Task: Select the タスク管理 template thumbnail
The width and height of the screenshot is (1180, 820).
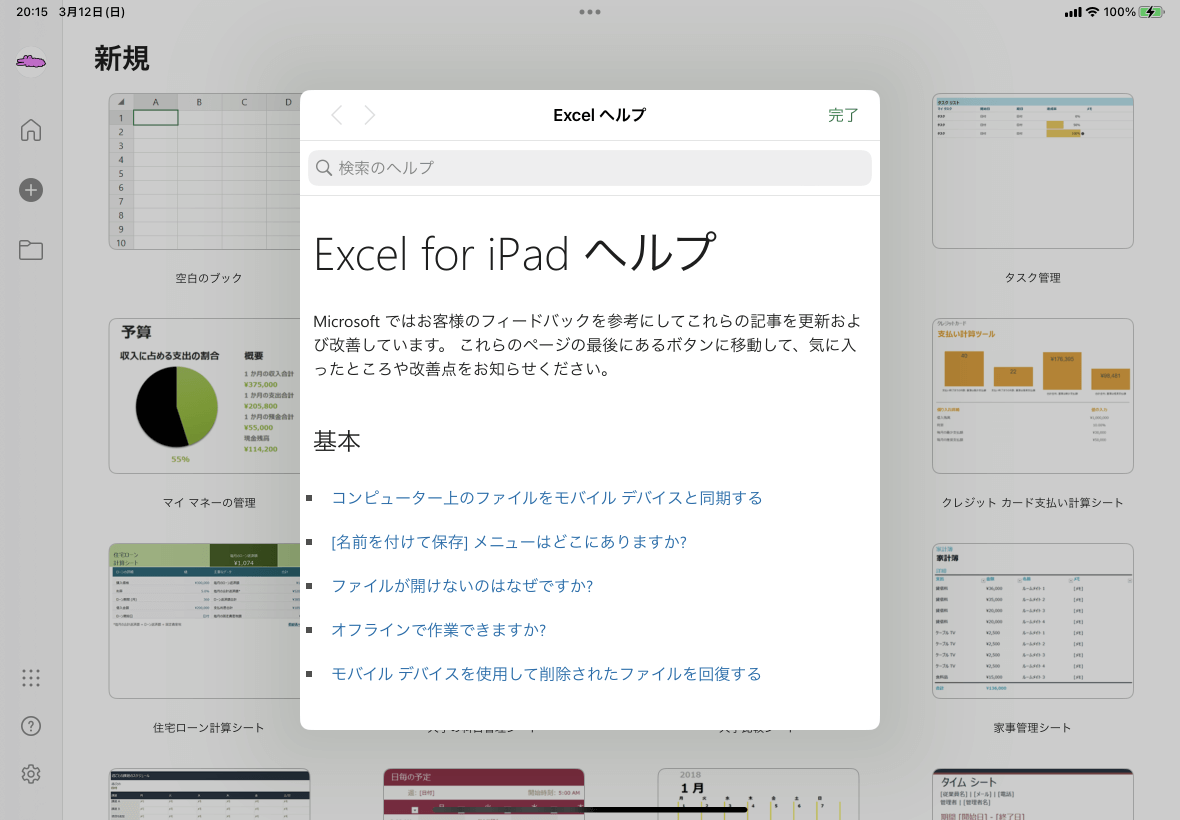Action: (1032, 172)
